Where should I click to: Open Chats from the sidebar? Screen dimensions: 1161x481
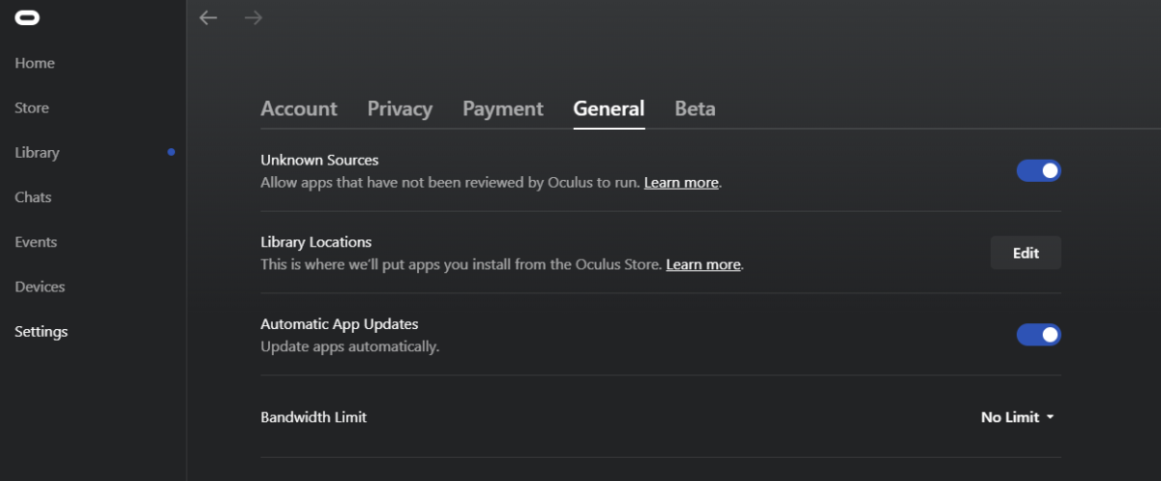[x=33, y=198]
